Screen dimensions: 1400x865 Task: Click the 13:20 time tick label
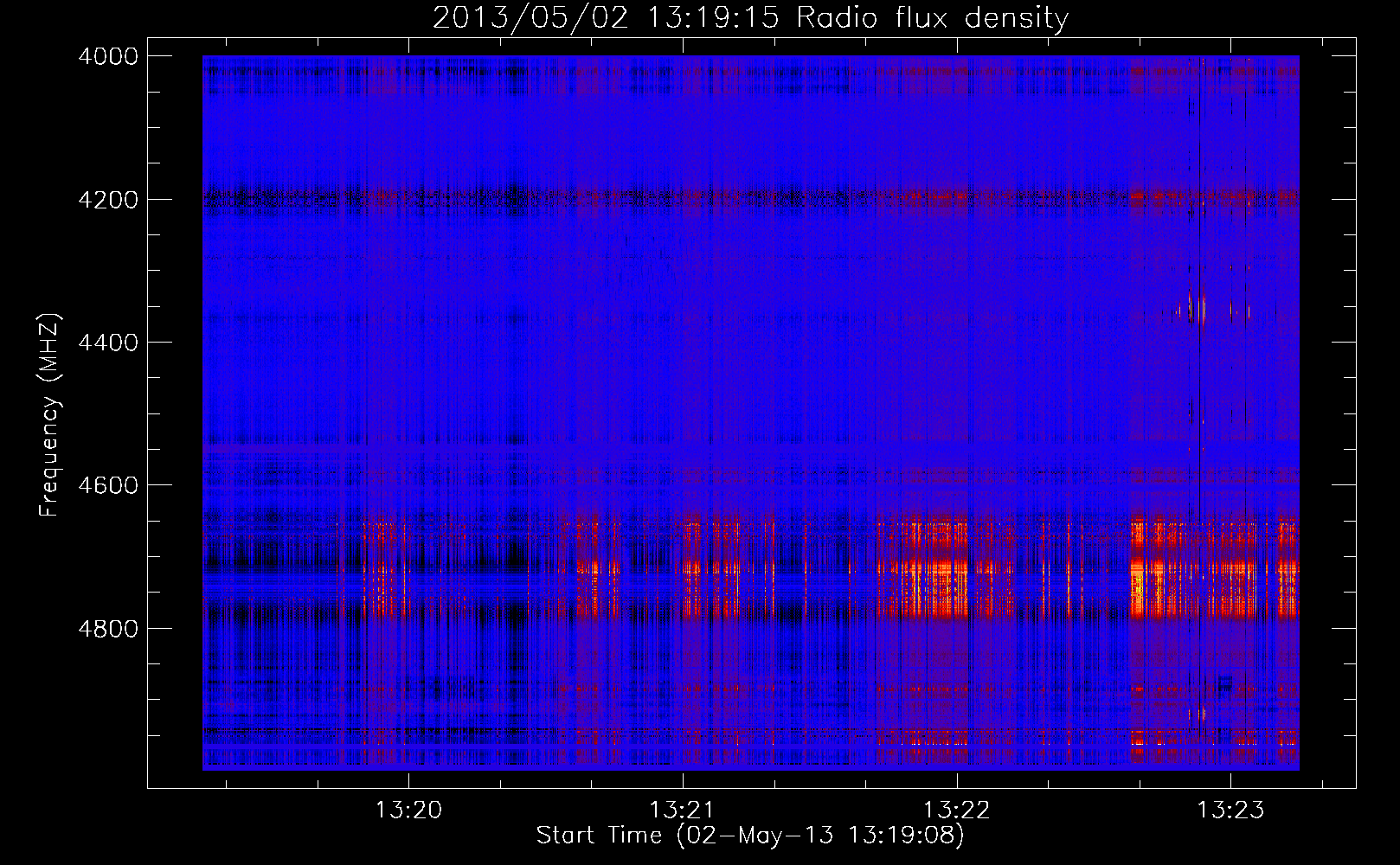click(408, 811)
